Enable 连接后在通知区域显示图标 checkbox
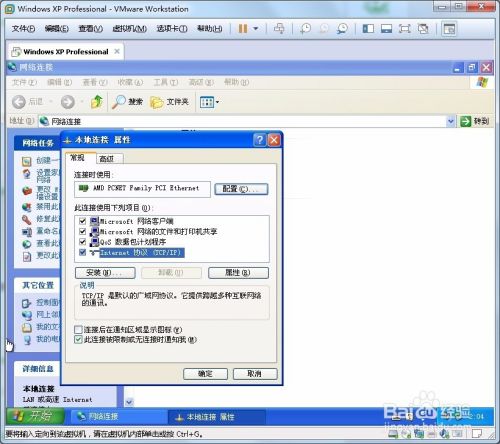500x444 pixels. 78,330
